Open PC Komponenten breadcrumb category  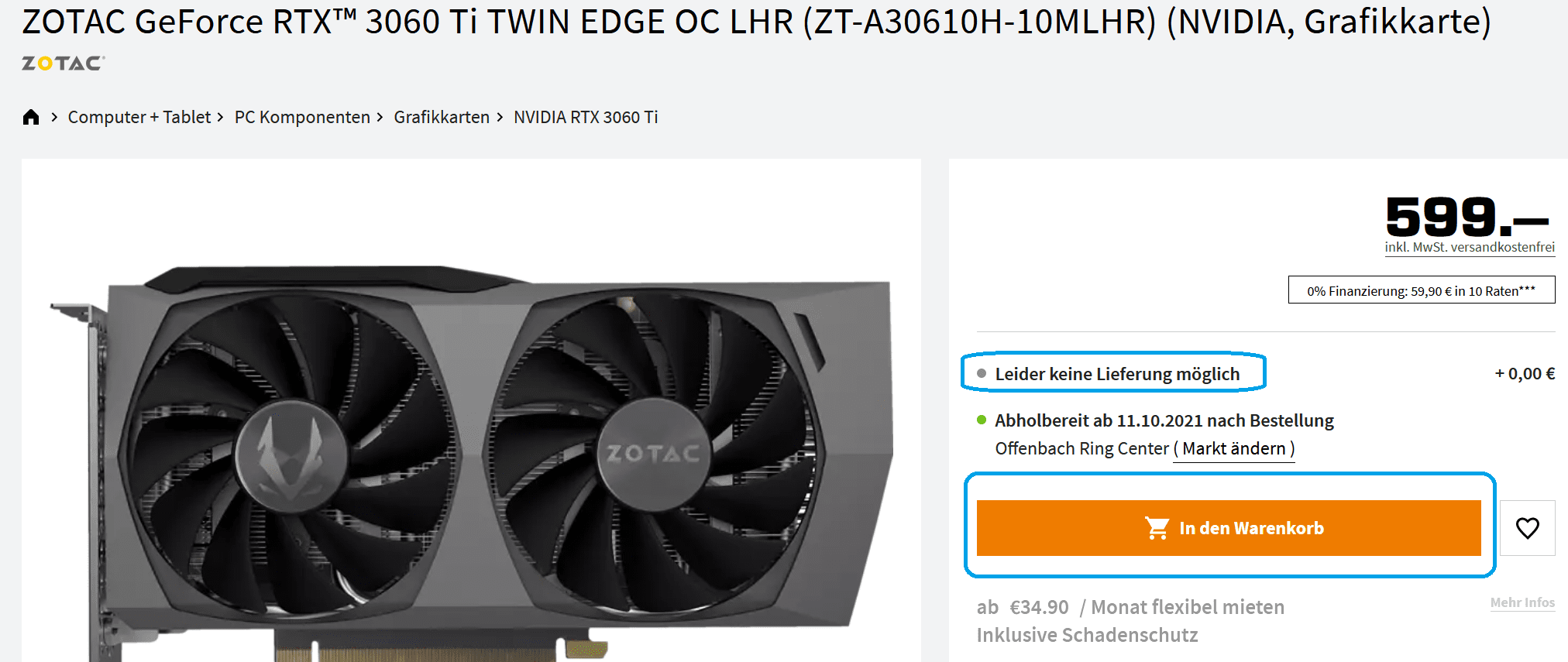click(302, 117)
